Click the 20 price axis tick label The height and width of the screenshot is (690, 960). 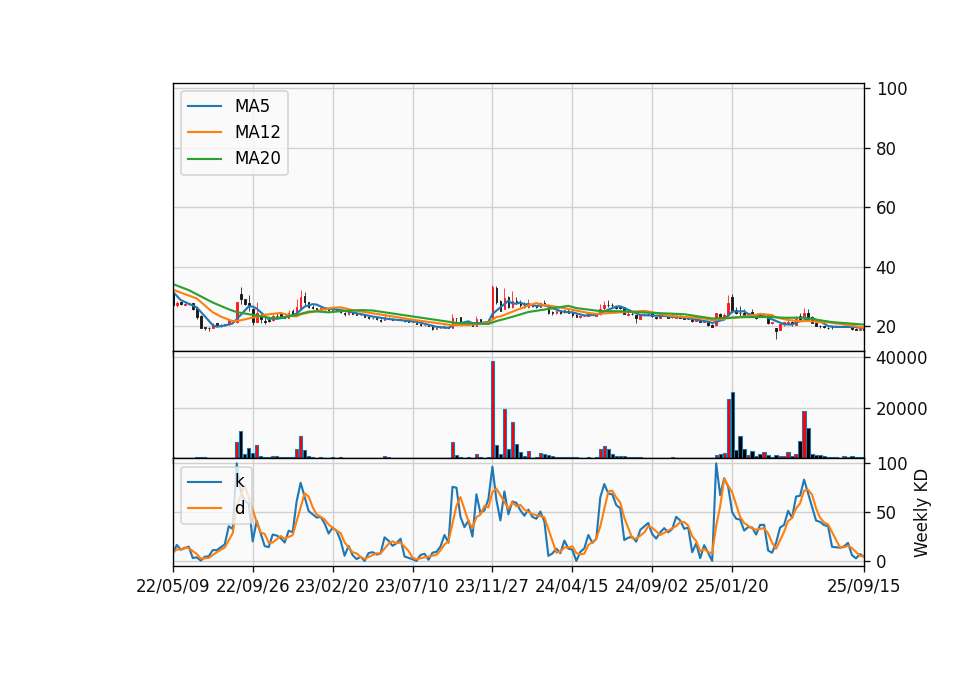point(886,327)
